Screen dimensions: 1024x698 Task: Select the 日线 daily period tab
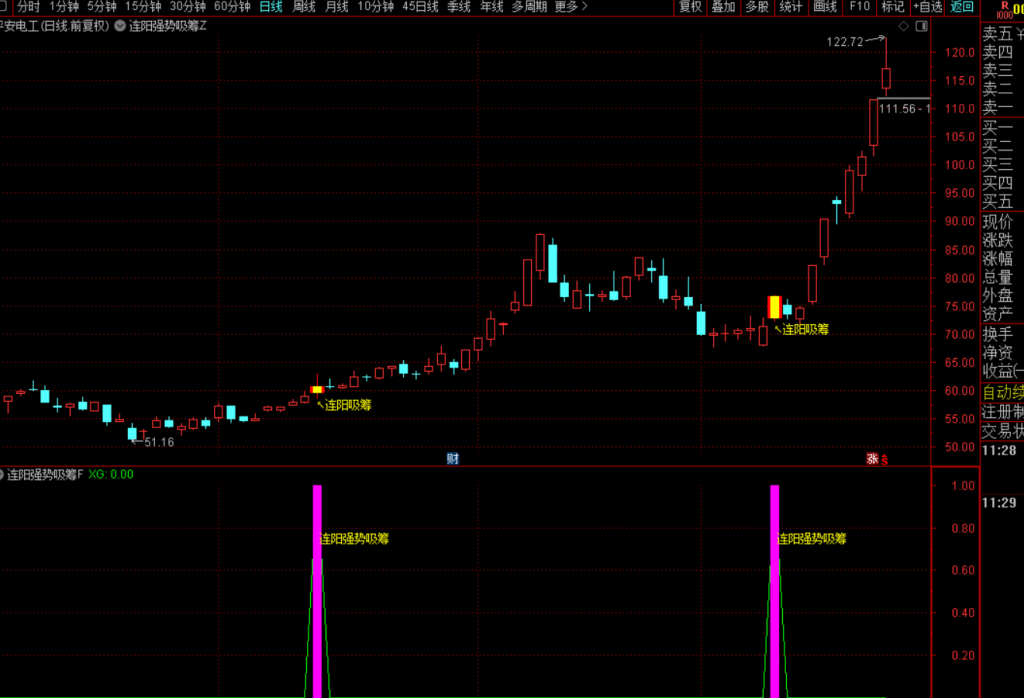click(271, 7)
